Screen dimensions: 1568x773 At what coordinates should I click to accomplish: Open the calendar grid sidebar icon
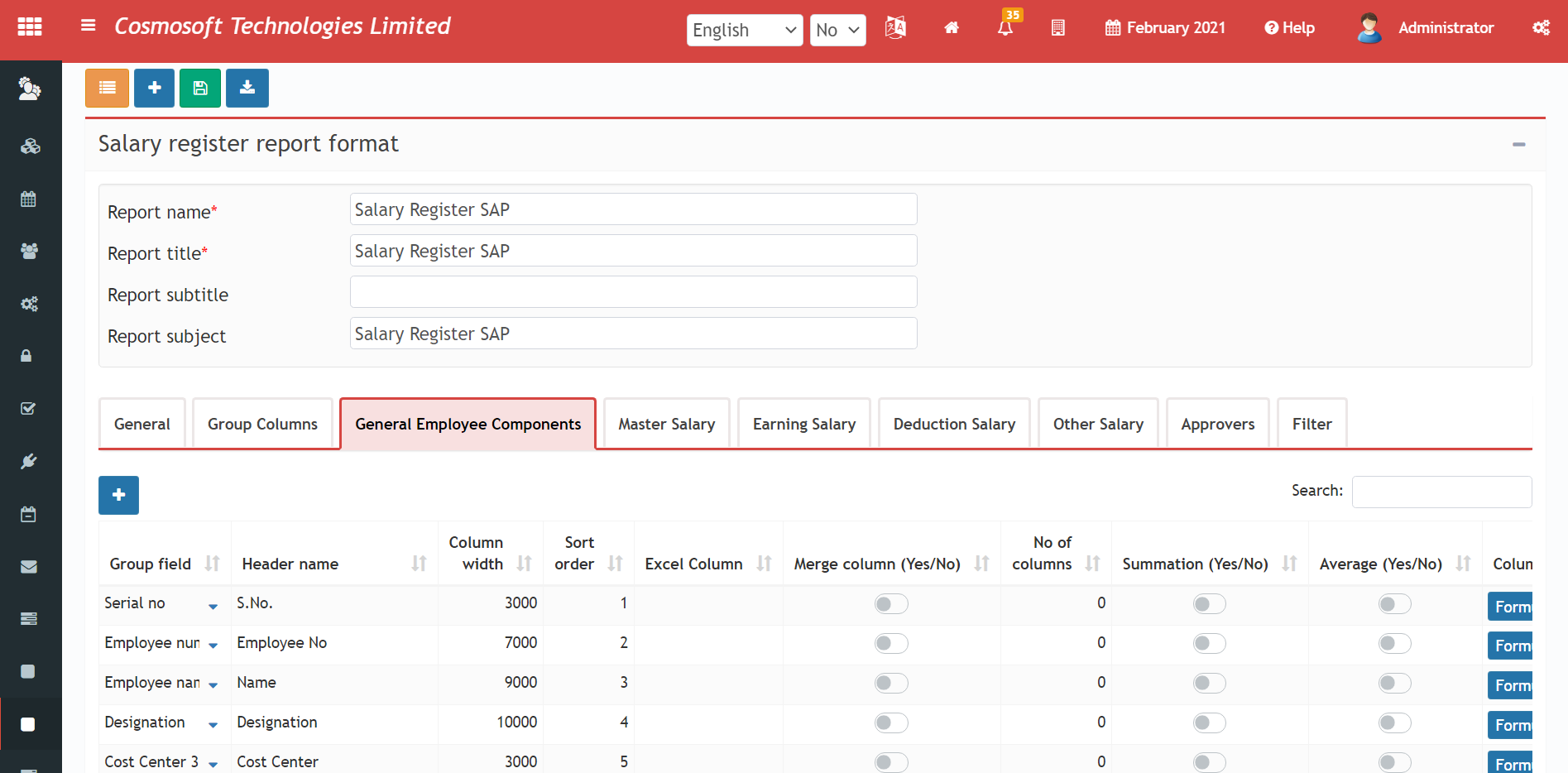tap(28, 199)
